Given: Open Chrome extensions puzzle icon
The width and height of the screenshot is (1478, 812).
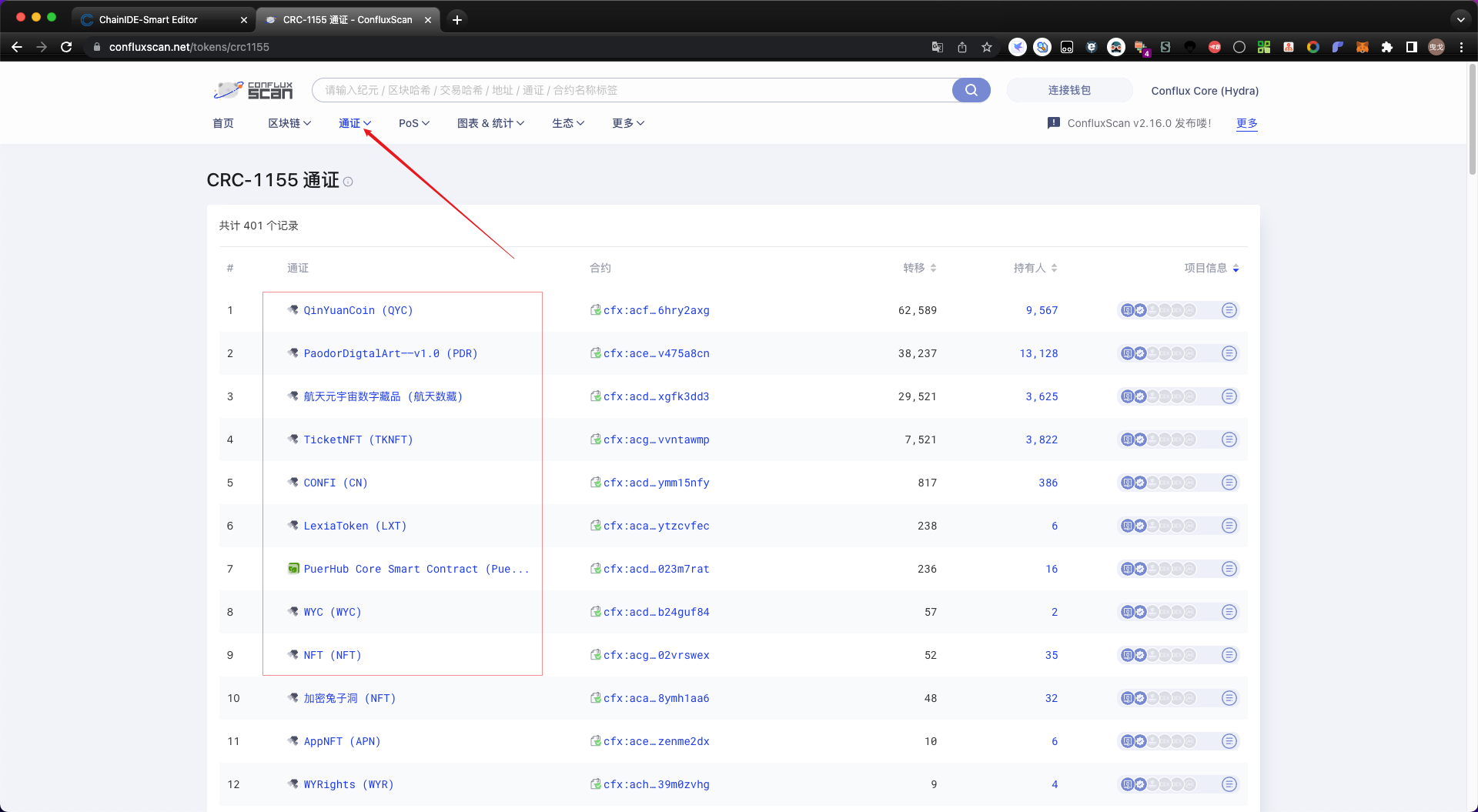Looking at the screenshot, I should click(x=1386, y=47).
